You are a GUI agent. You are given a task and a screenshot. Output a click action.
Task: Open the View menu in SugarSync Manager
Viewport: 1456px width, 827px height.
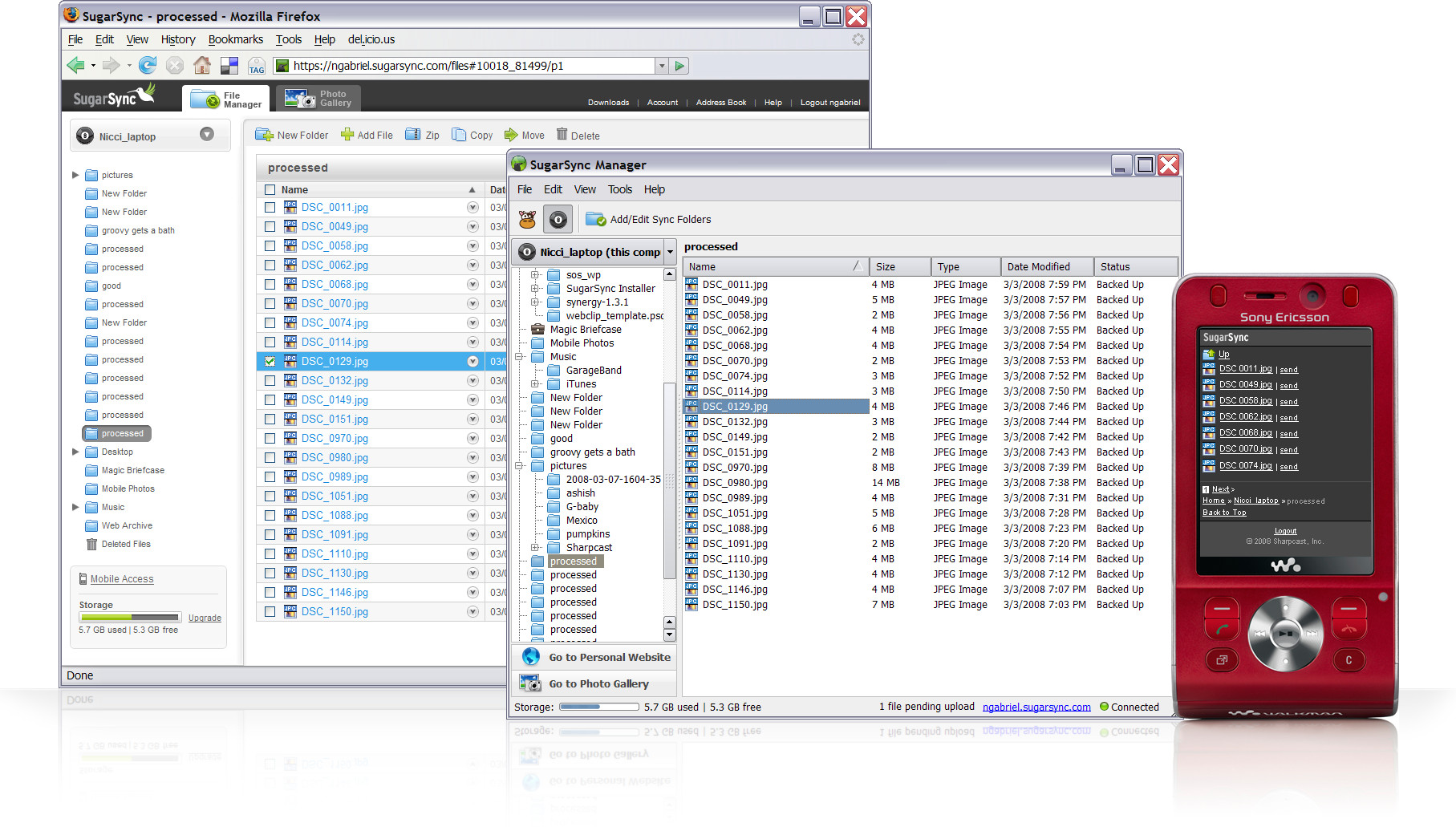pos(585,189)
